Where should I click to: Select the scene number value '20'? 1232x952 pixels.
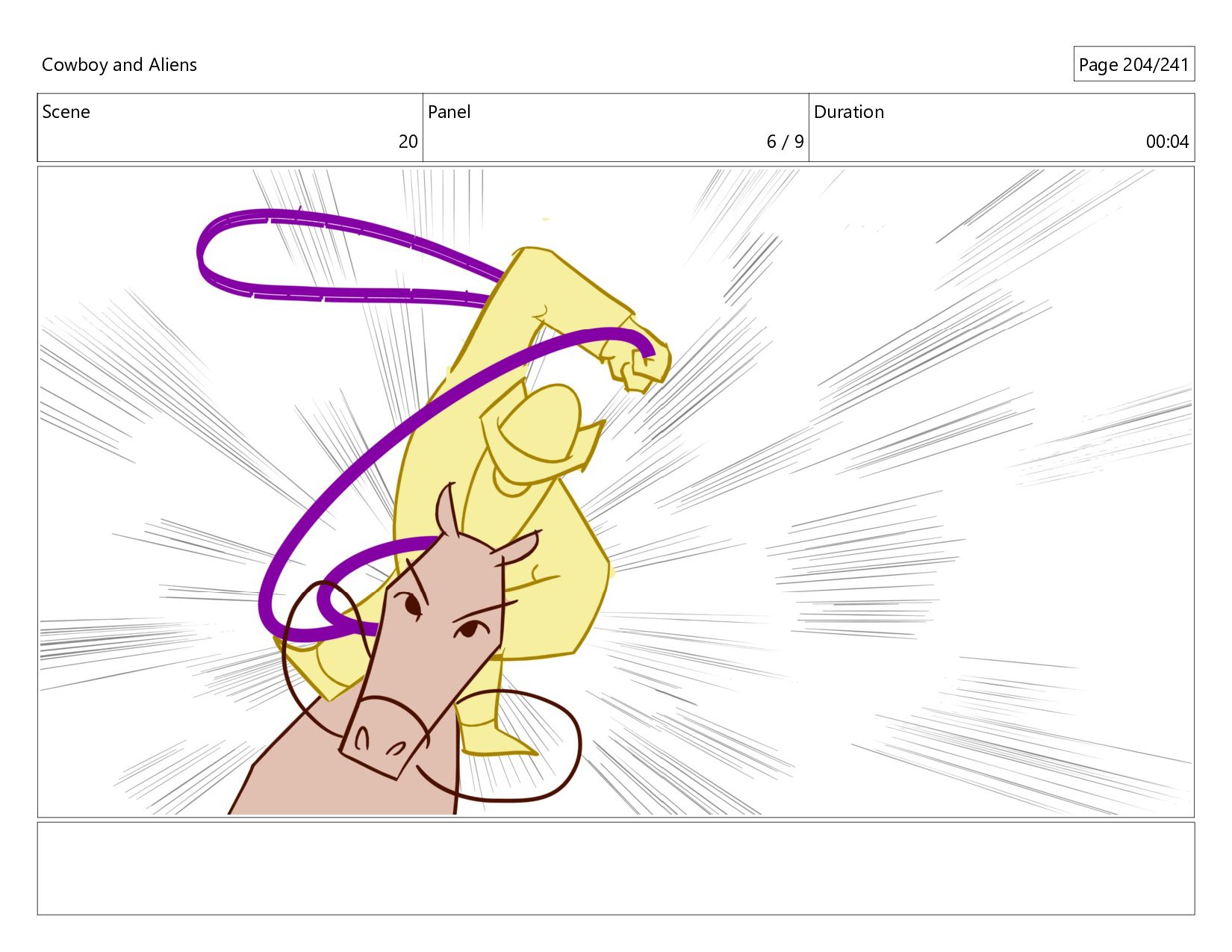tap(408, 142)
